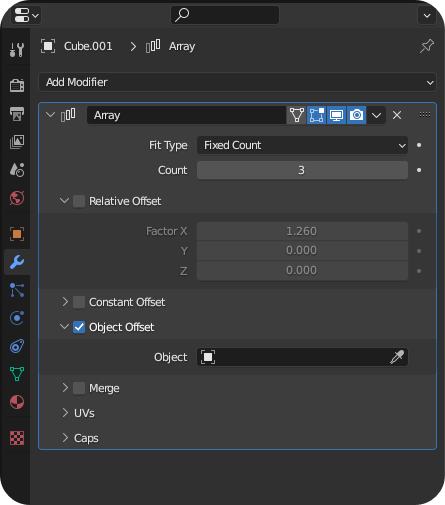Open the Output properties tab
This screenshot has height=505, width=445.
(17, 114)
